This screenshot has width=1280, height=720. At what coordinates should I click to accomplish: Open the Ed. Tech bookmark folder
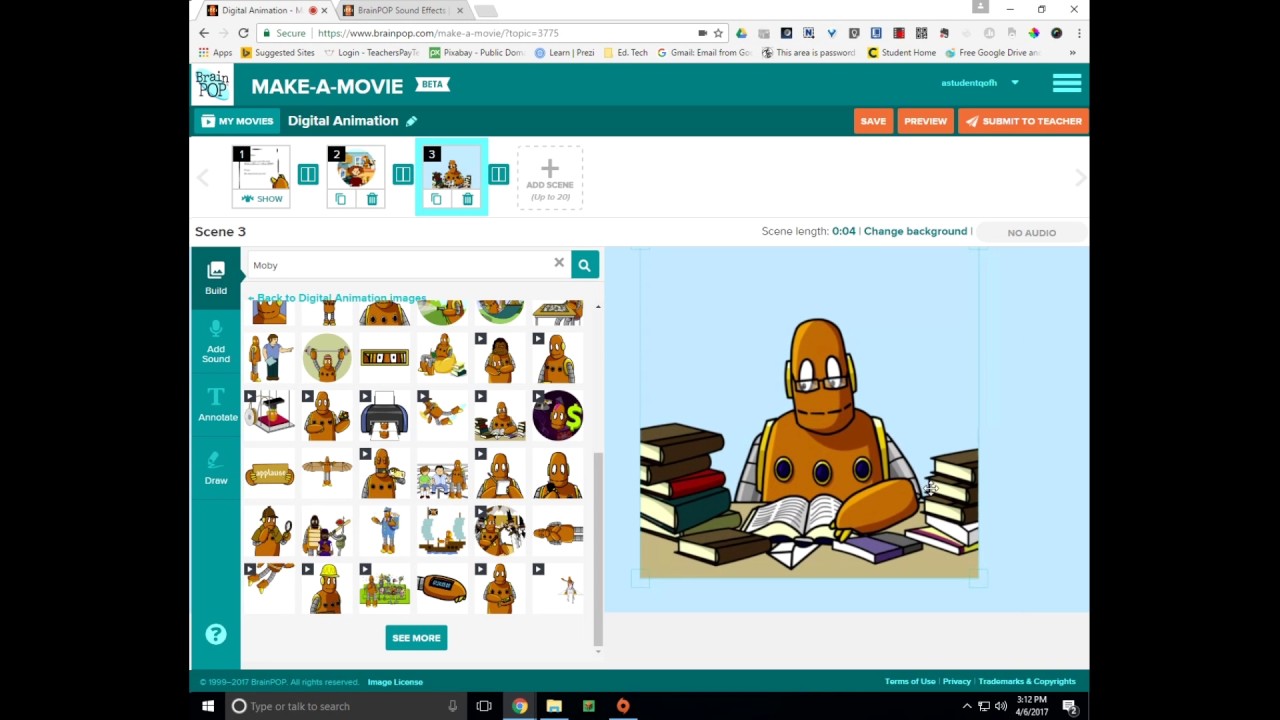[x=626, y=53]
